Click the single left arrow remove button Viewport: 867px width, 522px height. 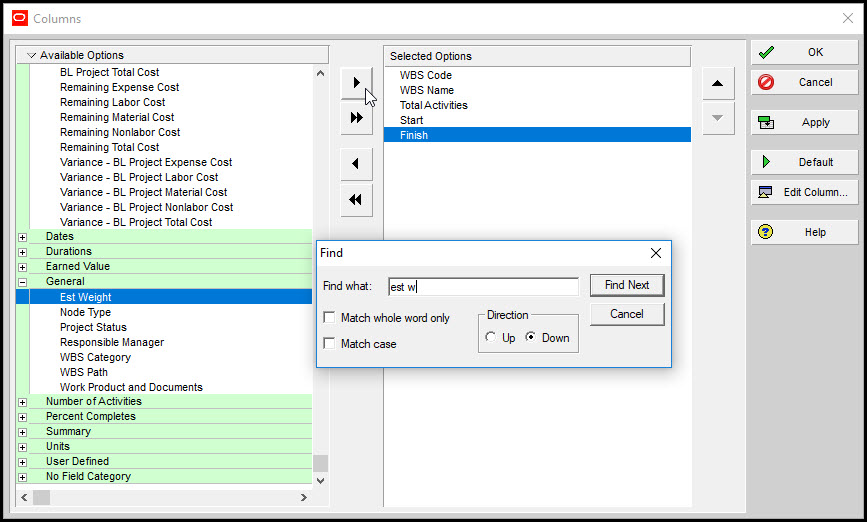[355, 164]
